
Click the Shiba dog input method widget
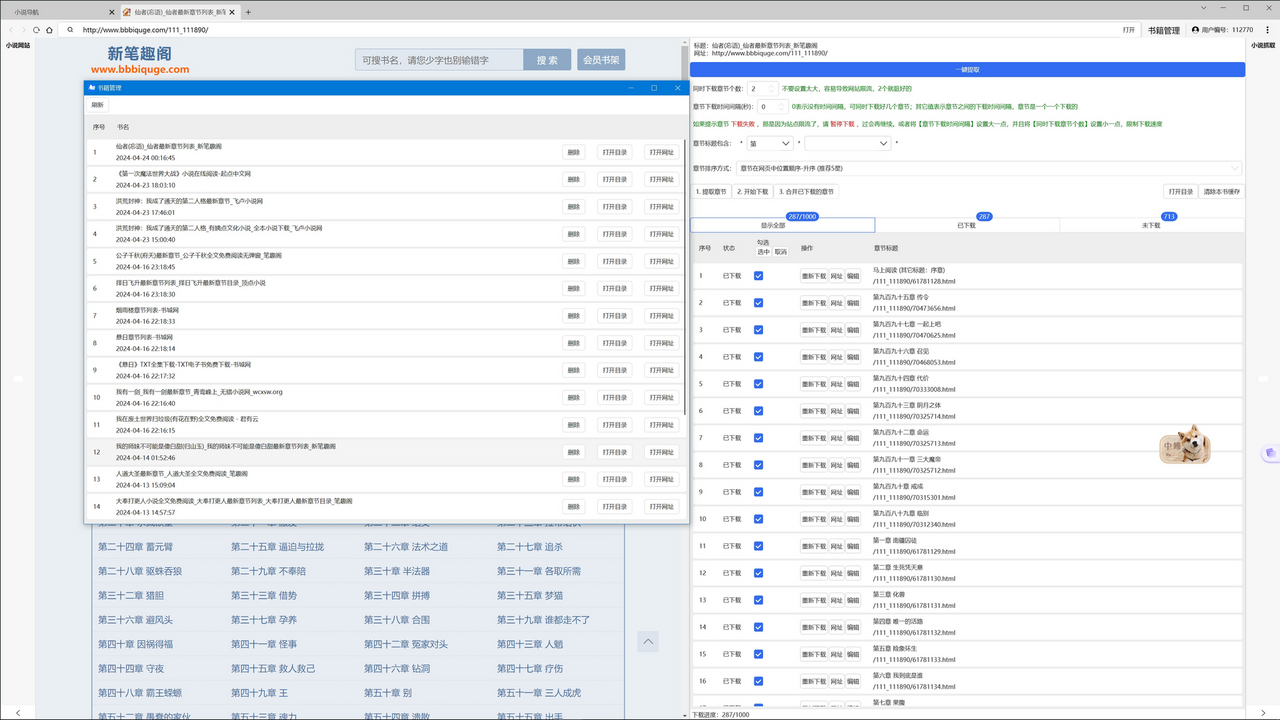pyautogui.click(x=1185, y=445)
